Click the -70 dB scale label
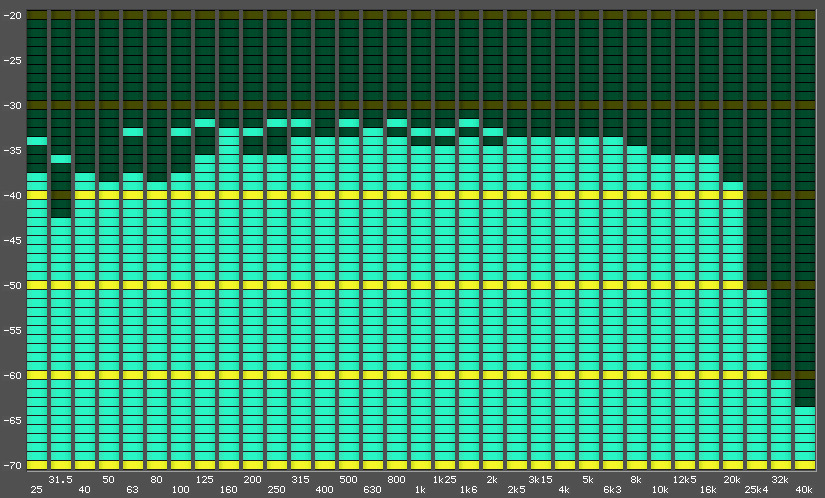 13,465
